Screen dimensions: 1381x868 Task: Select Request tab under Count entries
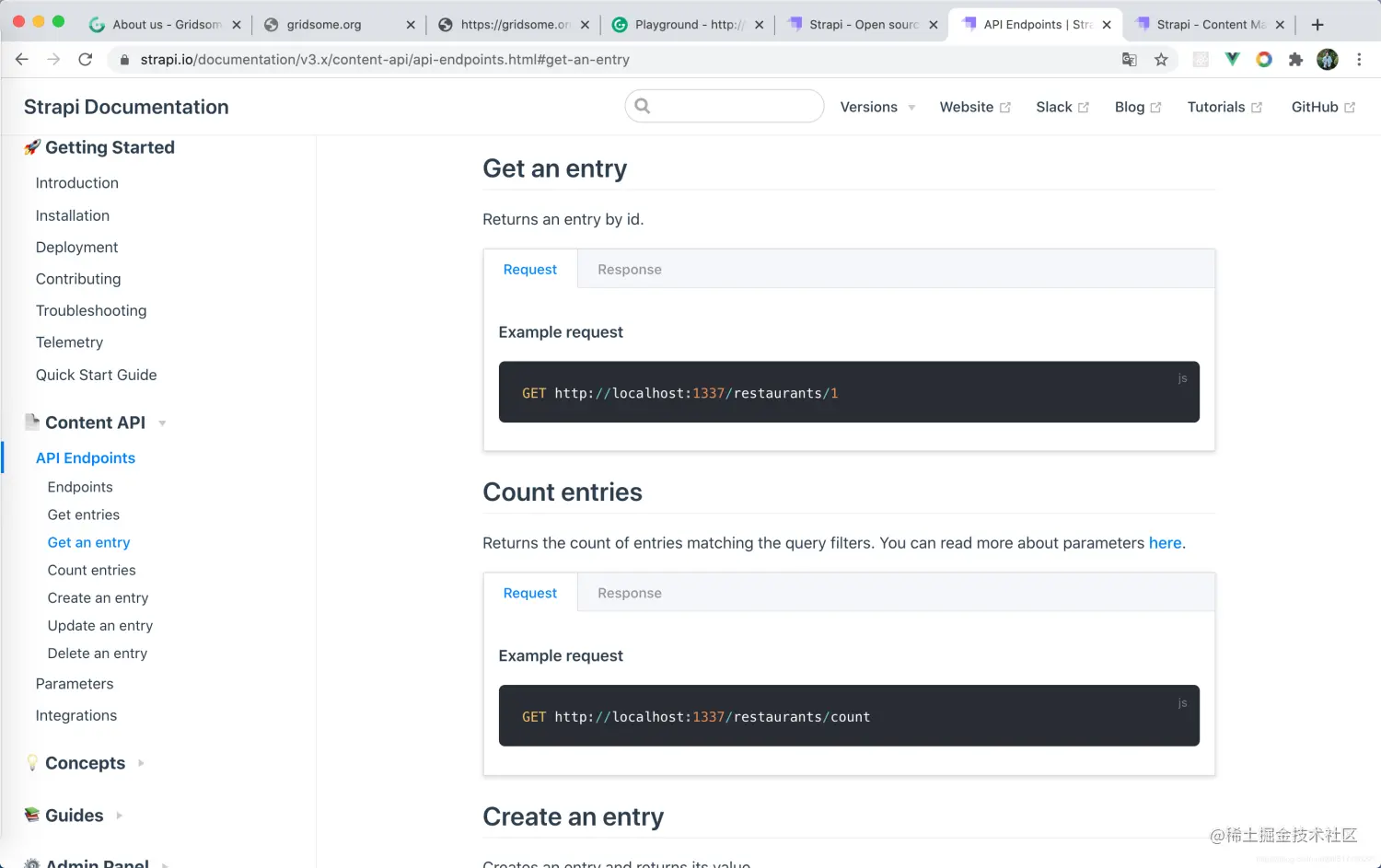tap(530, 594)
